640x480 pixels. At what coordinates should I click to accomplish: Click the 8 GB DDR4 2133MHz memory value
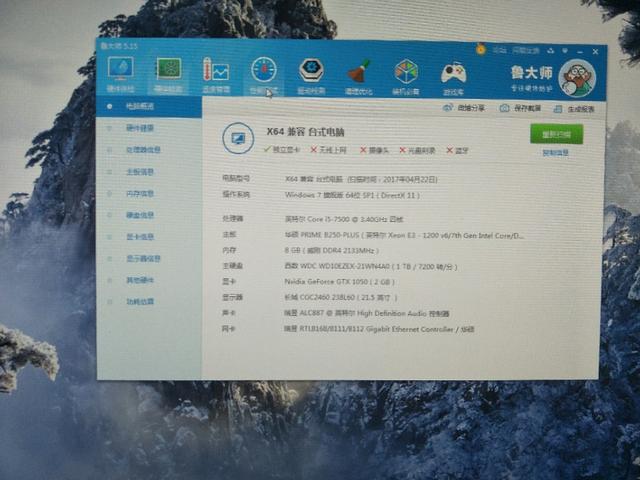tap(331, 250)
